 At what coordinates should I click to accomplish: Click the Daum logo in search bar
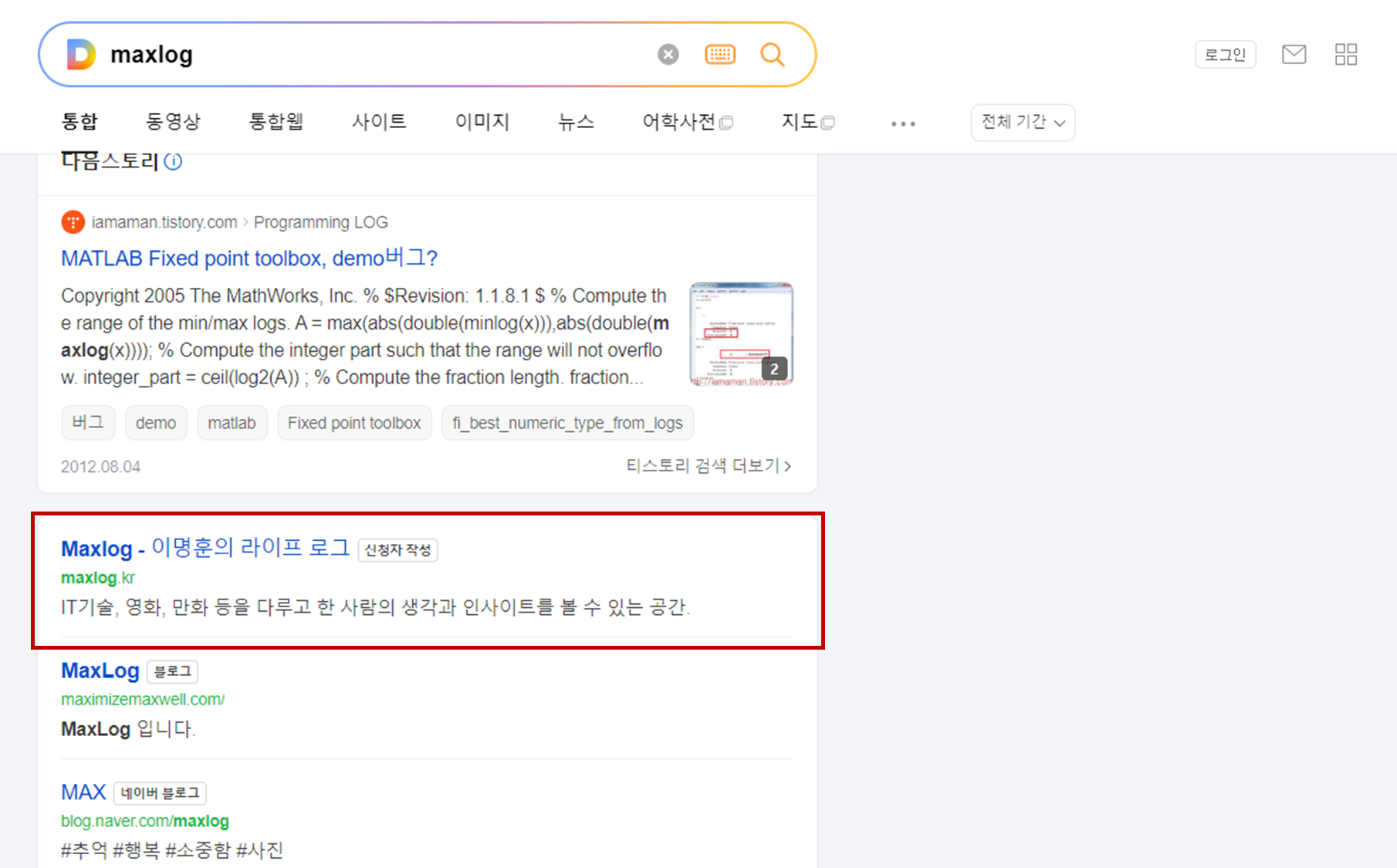[x=81, y=55]
